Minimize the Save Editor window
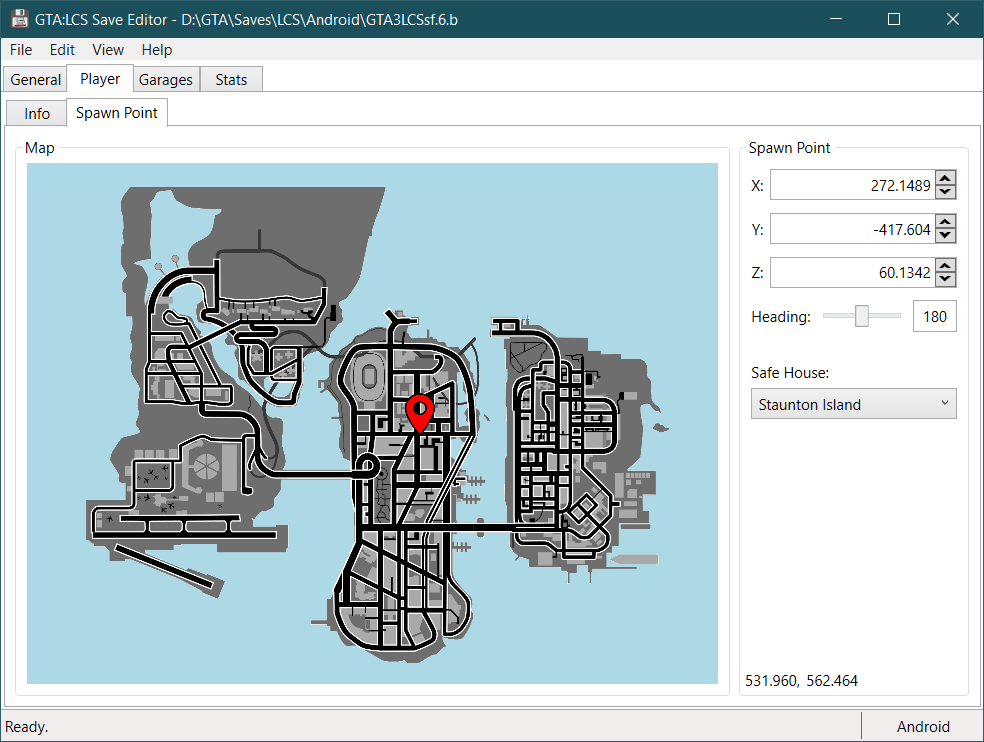Image resolution: width=984 pixels, height=742 pixels. tap(836, 19)
